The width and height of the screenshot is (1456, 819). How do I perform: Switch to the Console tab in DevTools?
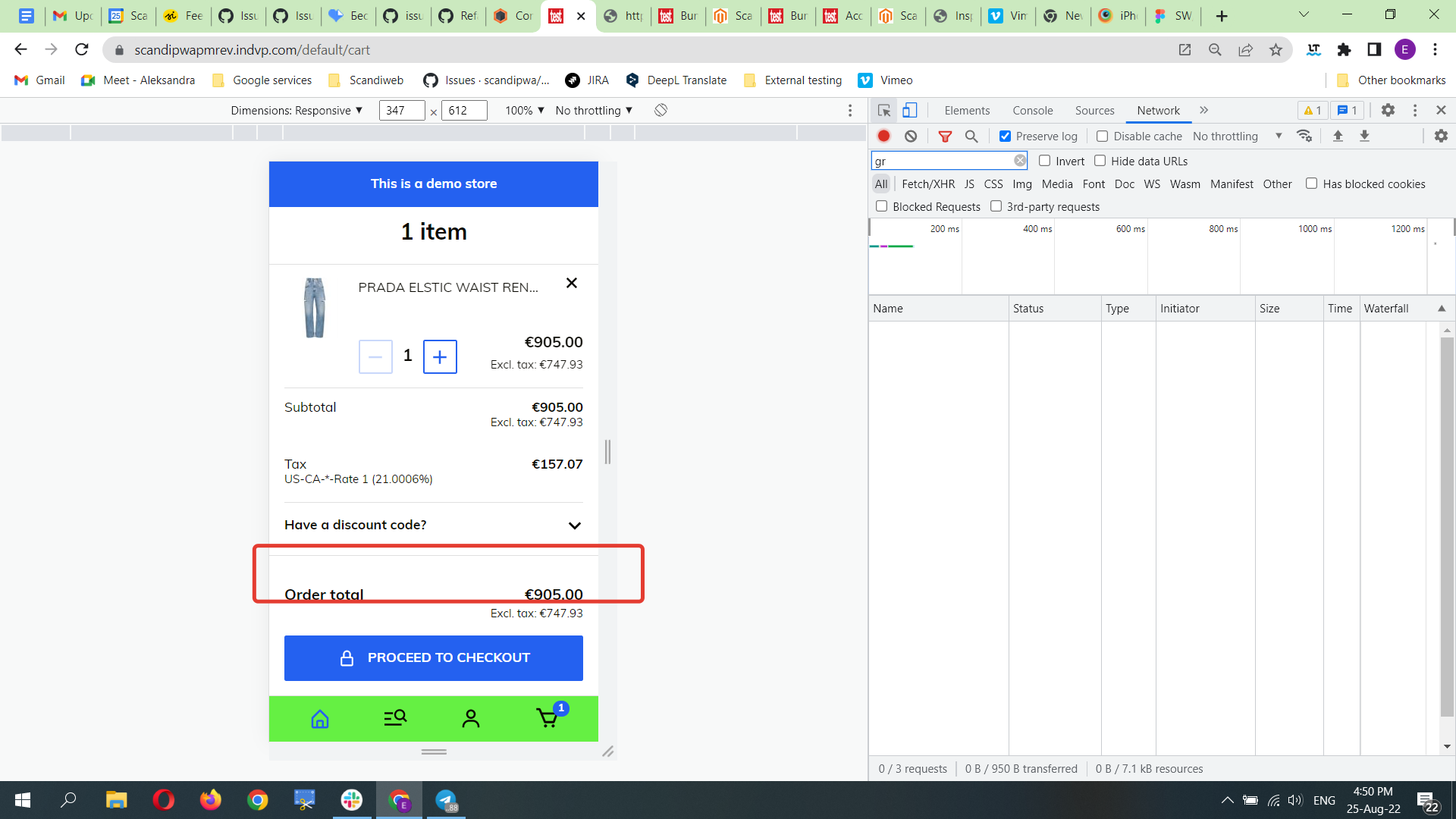click(1033, 110)
